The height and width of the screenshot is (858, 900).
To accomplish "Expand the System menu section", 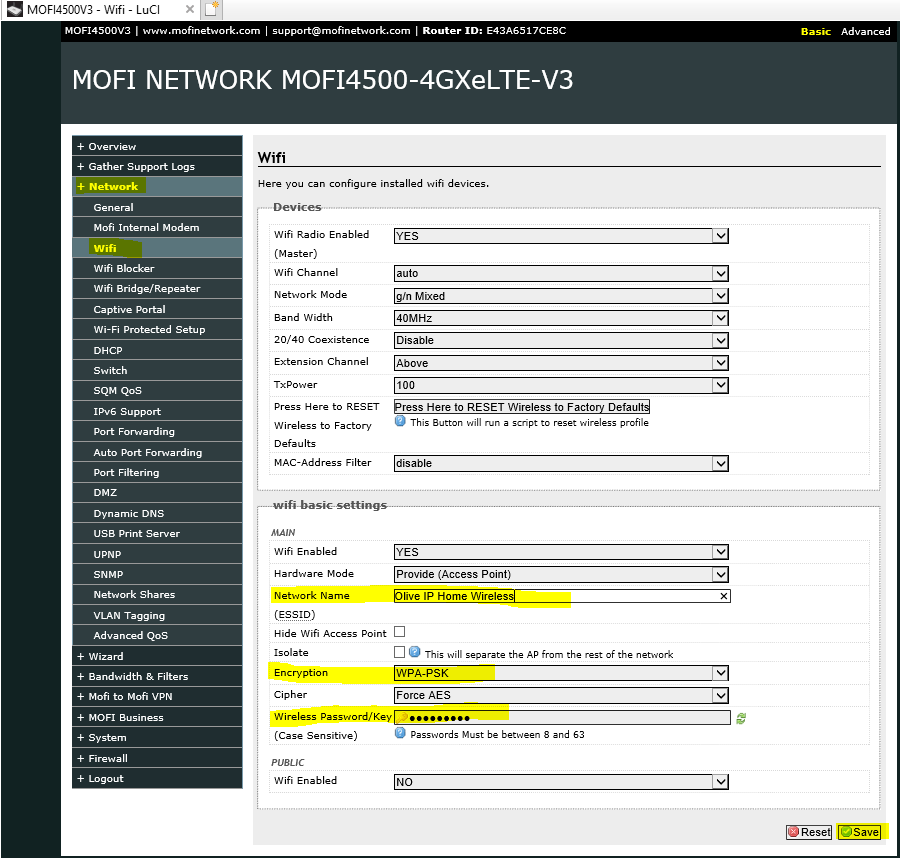I will [x=157, y=737].
